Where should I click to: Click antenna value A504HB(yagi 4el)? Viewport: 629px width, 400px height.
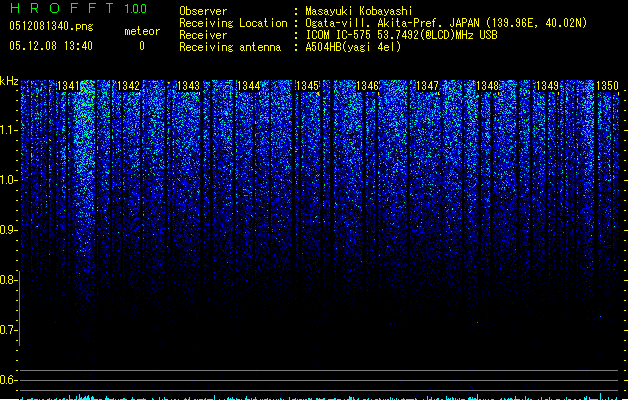[353, 47]
